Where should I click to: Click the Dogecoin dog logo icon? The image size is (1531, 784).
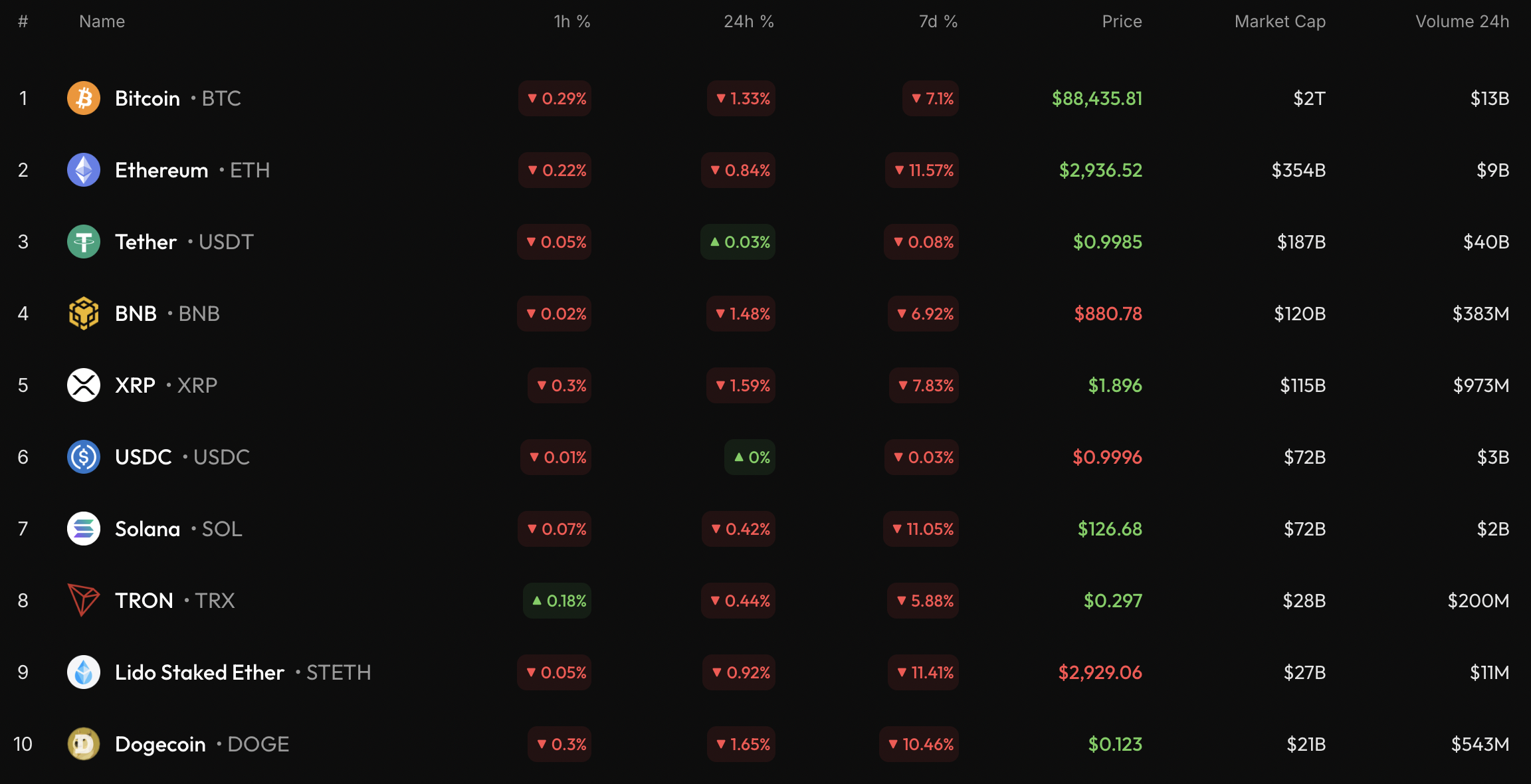pyautogui.click(x=84, y=744)
